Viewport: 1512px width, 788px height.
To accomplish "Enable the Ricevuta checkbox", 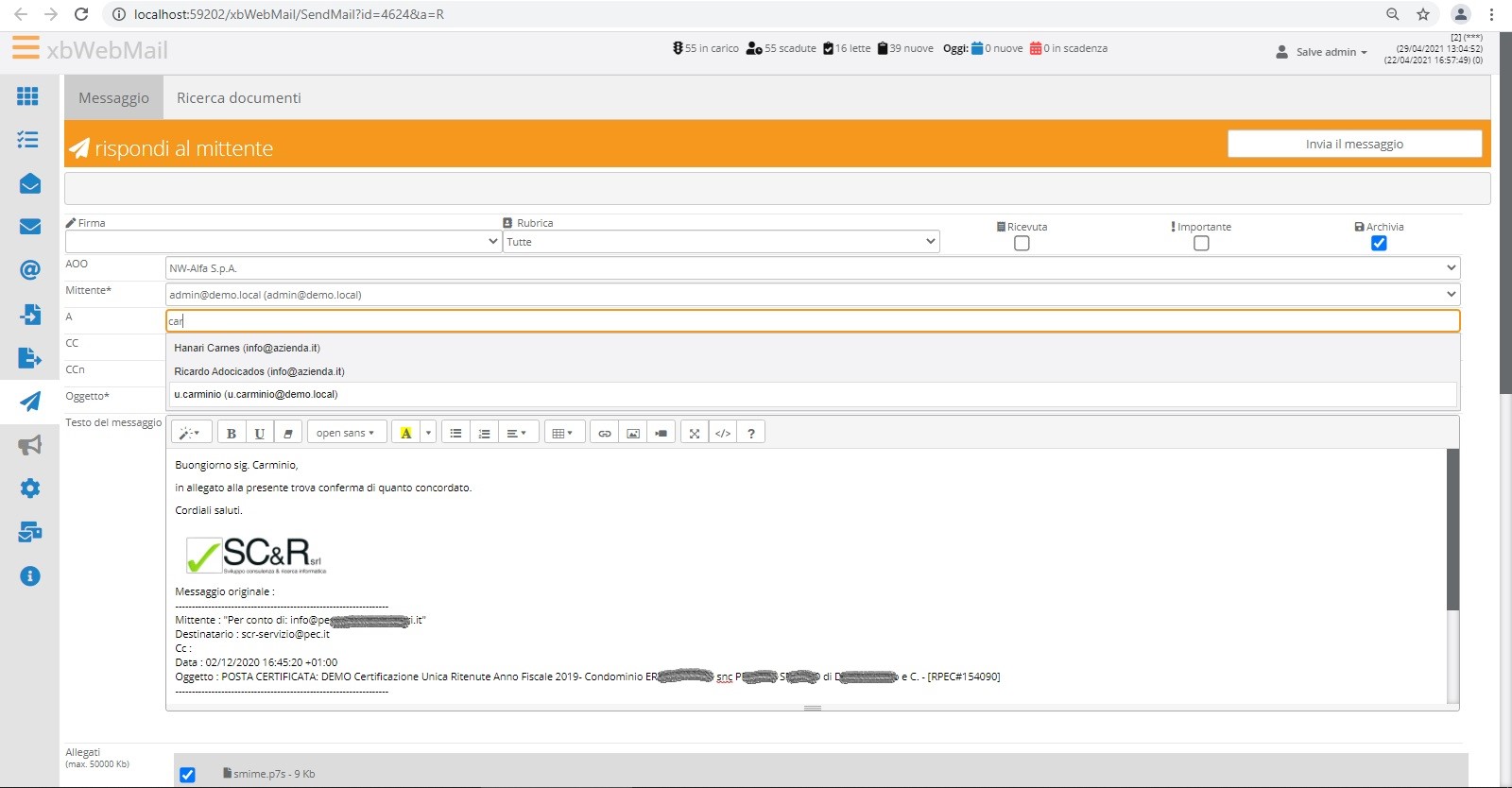I will (x=1022, y=243).
